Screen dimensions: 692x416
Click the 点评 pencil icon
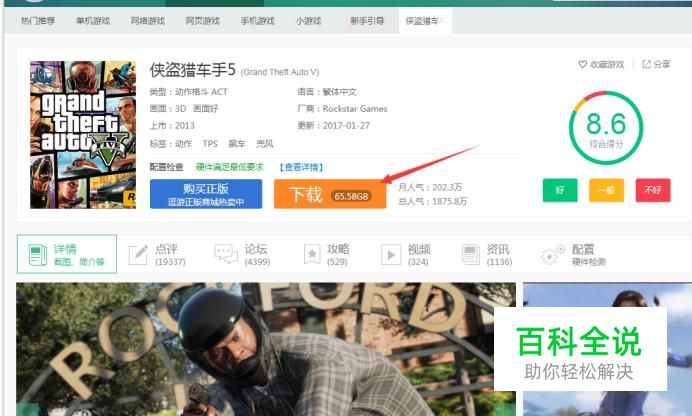[x=138, y=255]
